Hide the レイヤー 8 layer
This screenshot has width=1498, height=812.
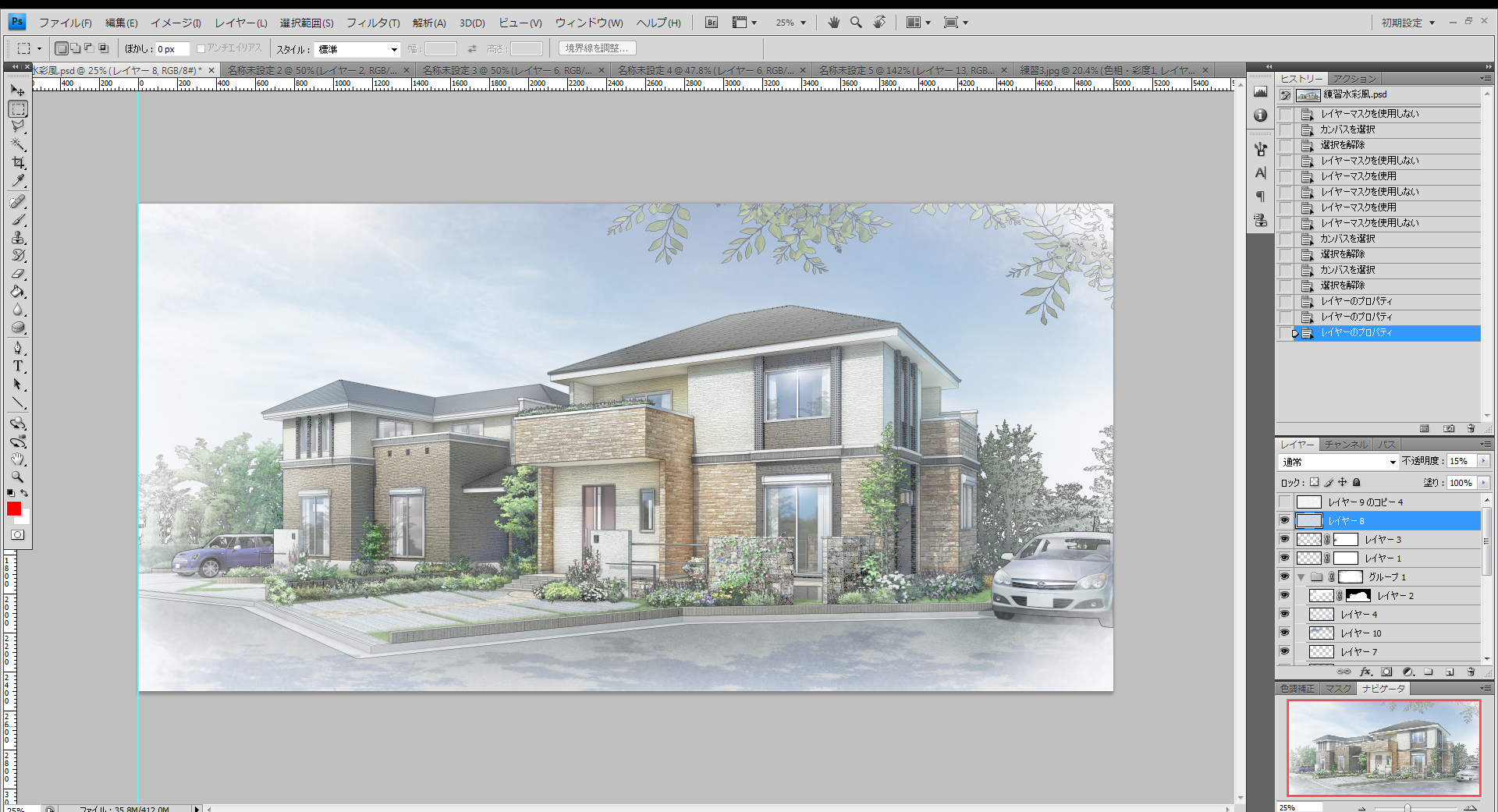(x=1285, y=520)
